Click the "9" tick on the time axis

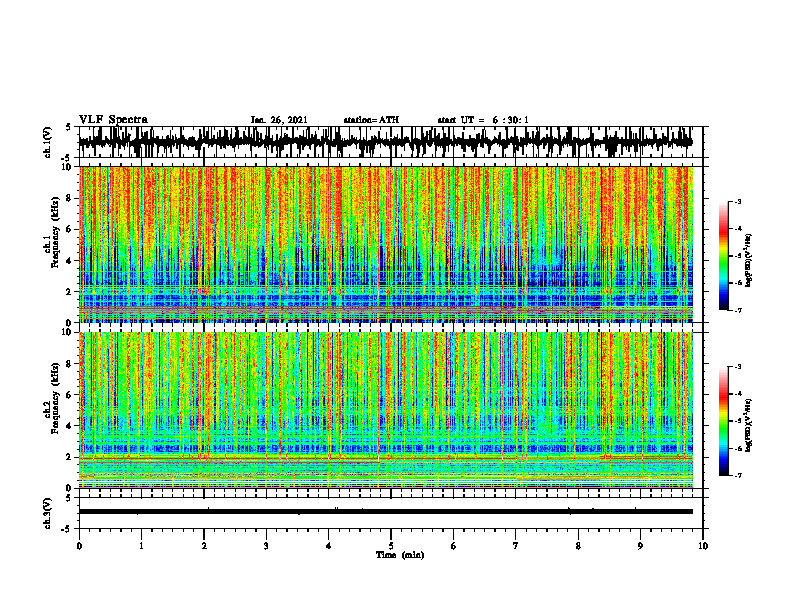tap(640, 546)
